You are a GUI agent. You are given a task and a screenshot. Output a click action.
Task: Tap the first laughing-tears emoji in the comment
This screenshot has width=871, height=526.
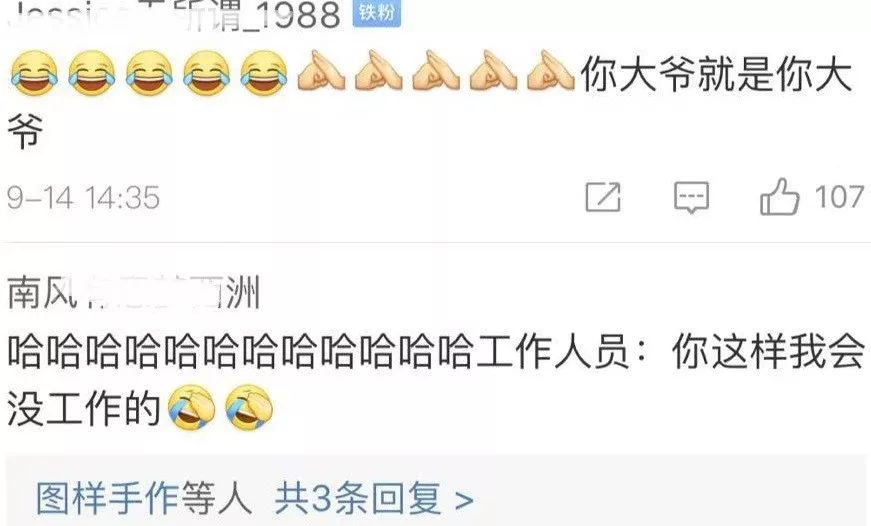[34, 73]
